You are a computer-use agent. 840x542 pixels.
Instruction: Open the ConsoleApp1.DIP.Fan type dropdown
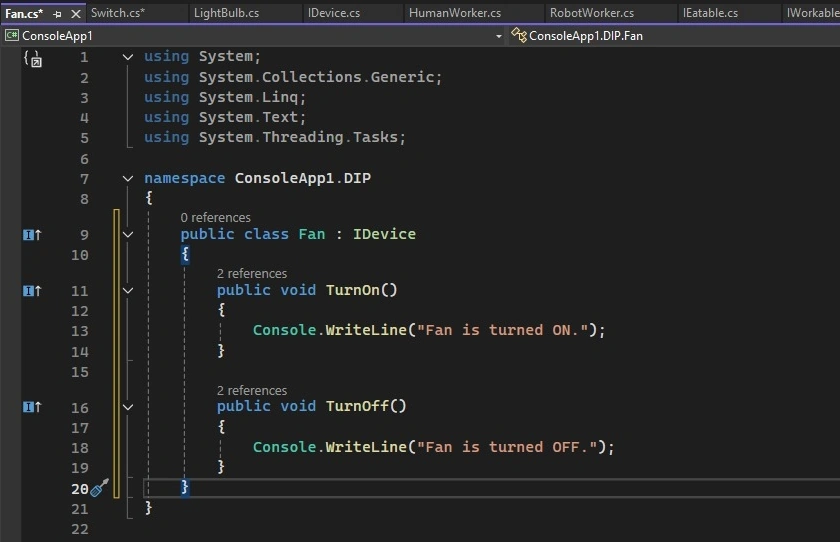(674, 36)
